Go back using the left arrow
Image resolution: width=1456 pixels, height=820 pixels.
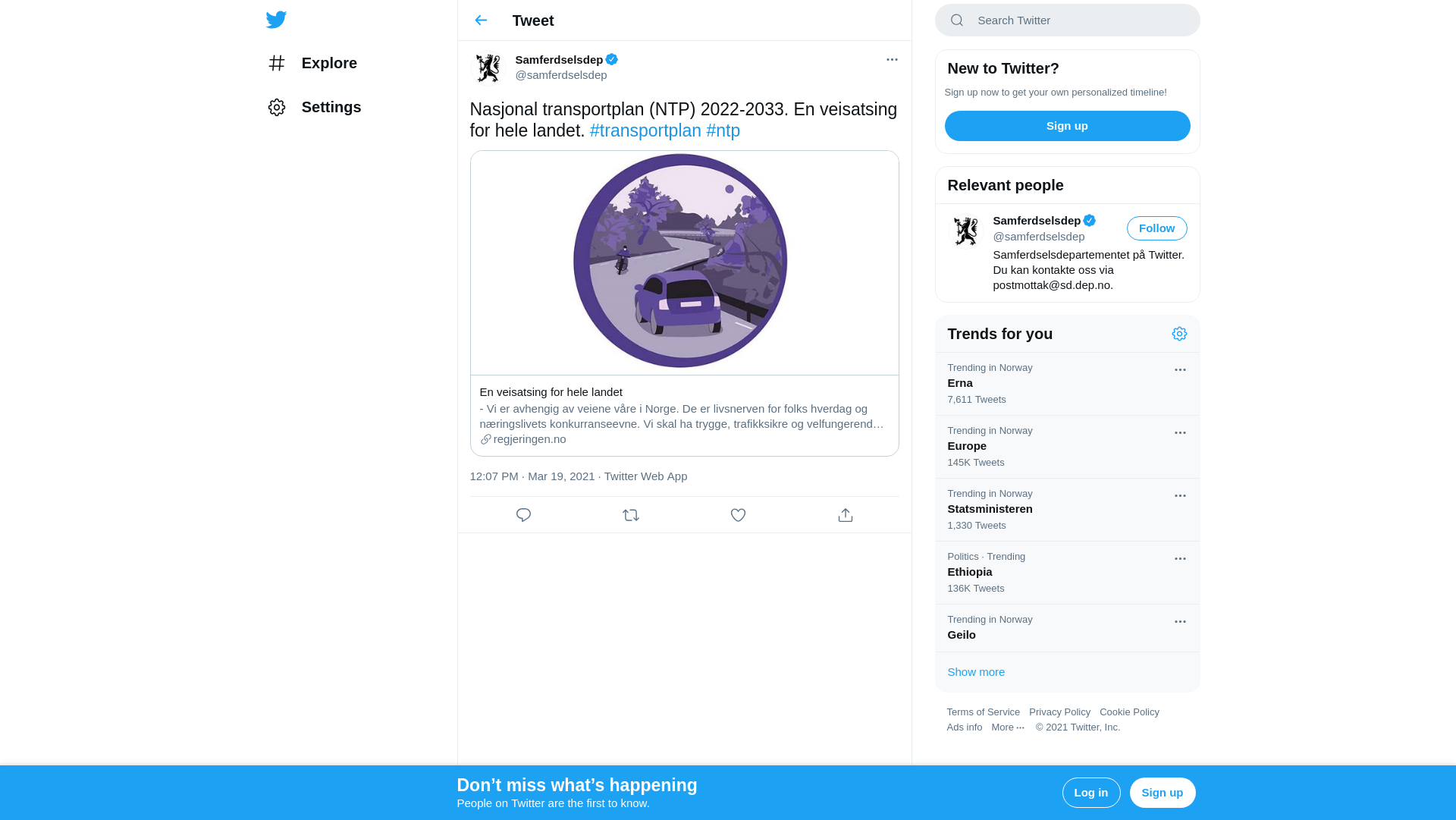point(481,20)
